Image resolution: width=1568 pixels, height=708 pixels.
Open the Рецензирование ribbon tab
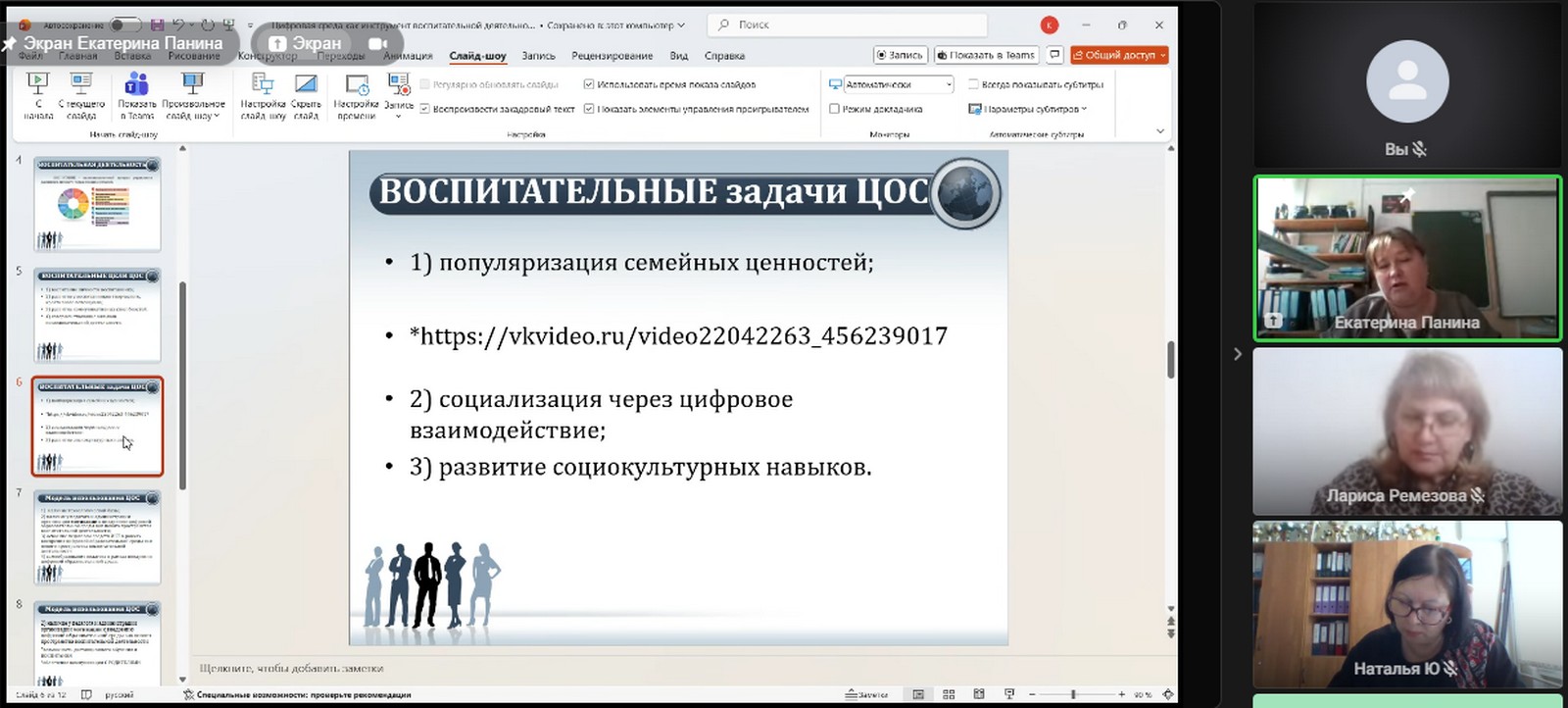[612, 56]
